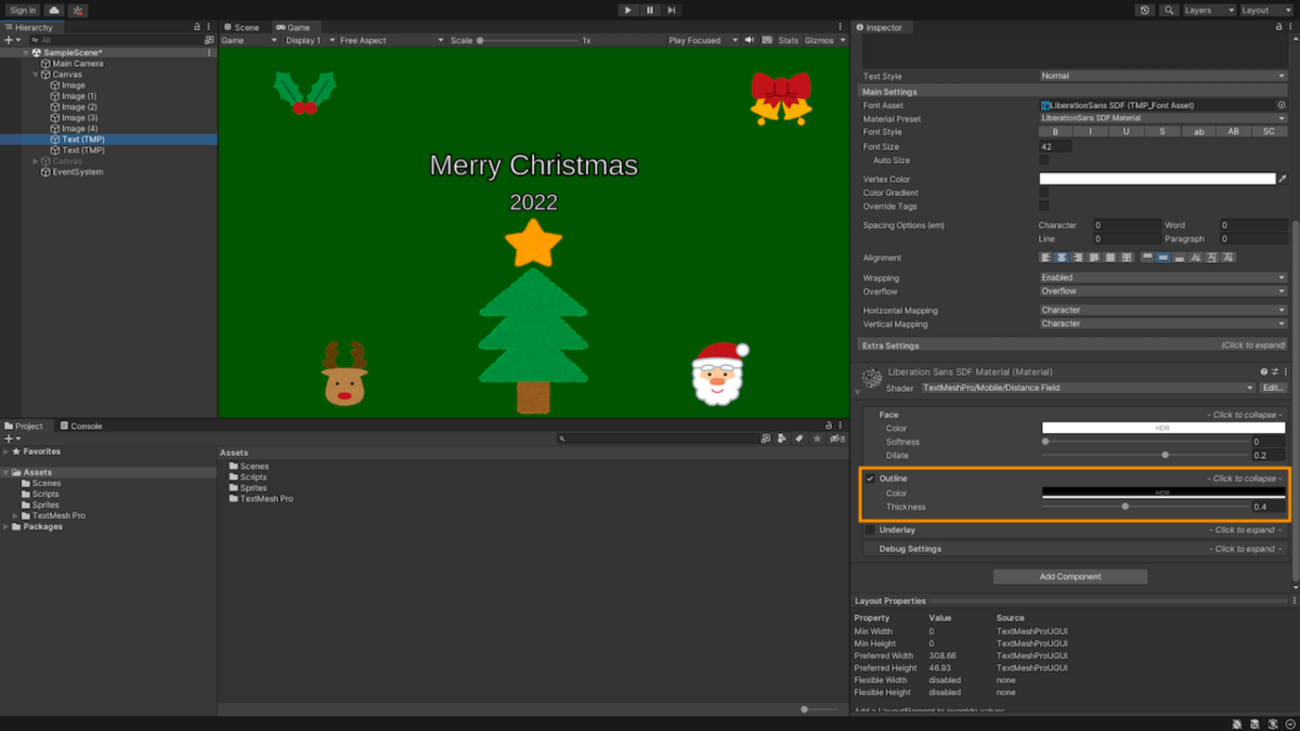The height and width of the screenshot is (731, 1300).
Task: Disable the Outline checkbox
Action: [x=870, y=479]
